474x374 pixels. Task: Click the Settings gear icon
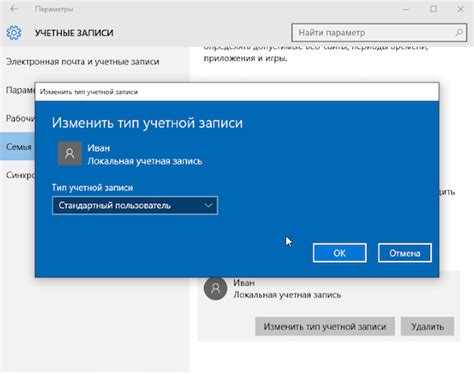[14, 33]
